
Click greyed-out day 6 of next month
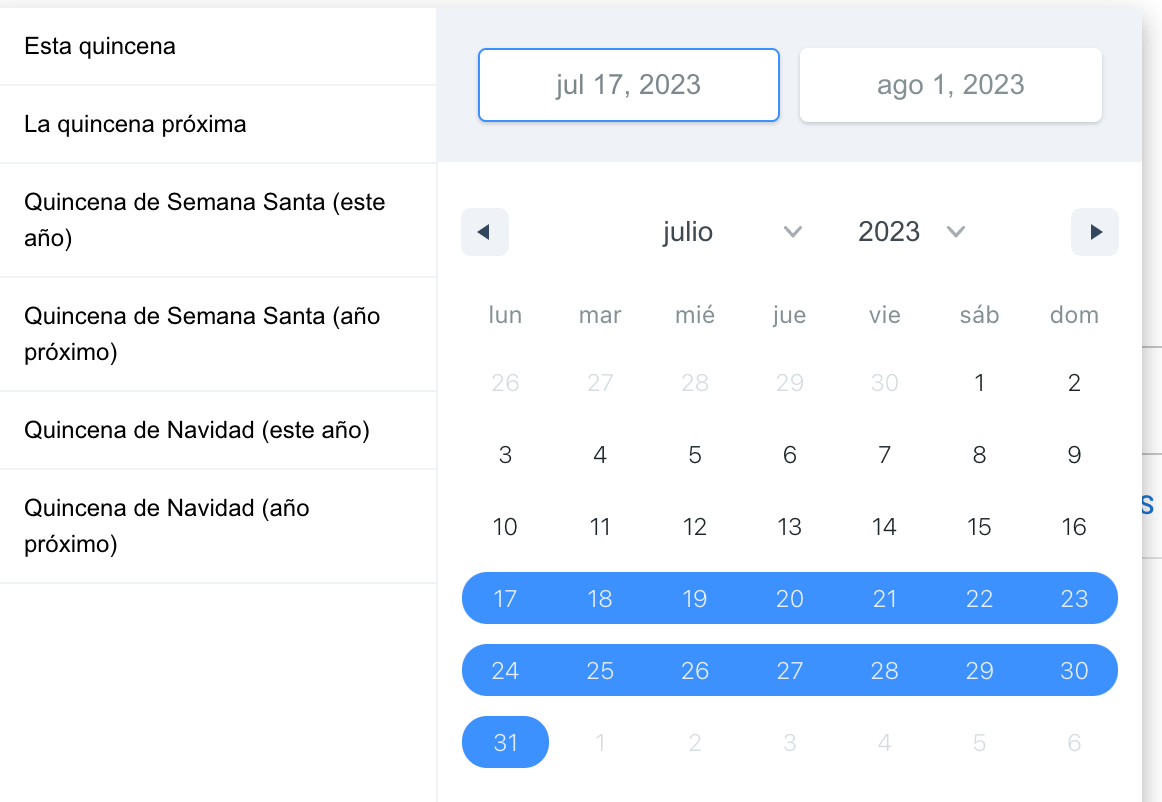(1074, 743)
